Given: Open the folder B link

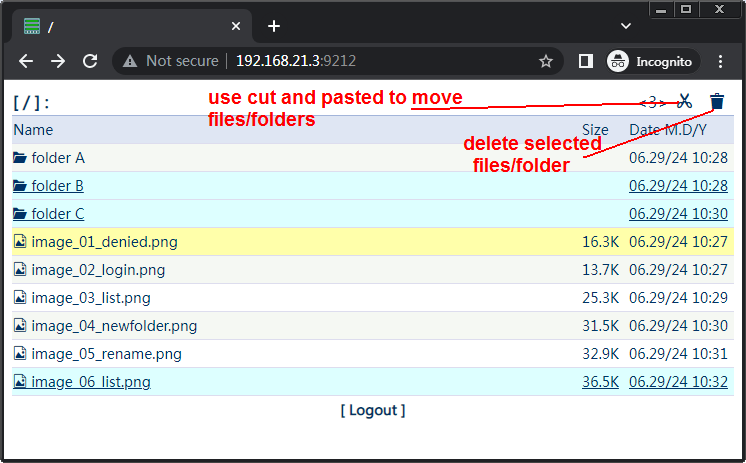Looking at the screenshot, I should [57, 186].
